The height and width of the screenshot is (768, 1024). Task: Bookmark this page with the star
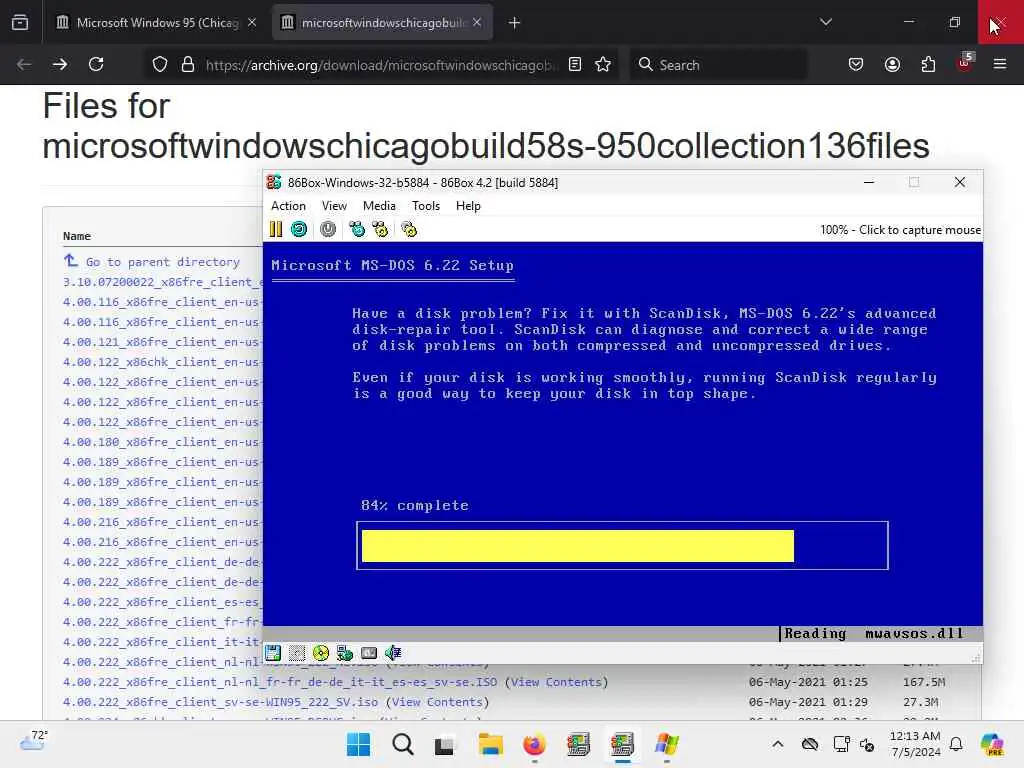(x=603, y=64)
